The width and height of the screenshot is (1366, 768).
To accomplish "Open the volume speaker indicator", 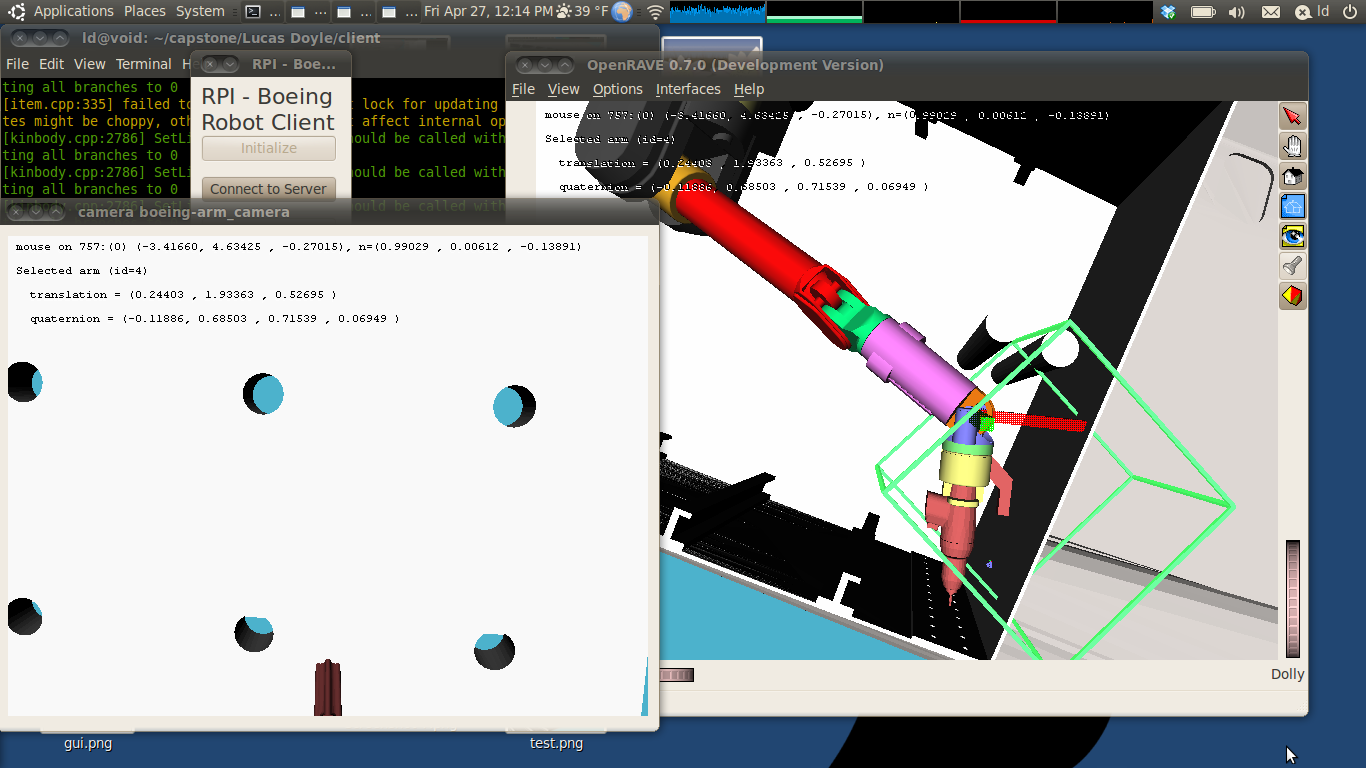I will tap(1236, 12).
